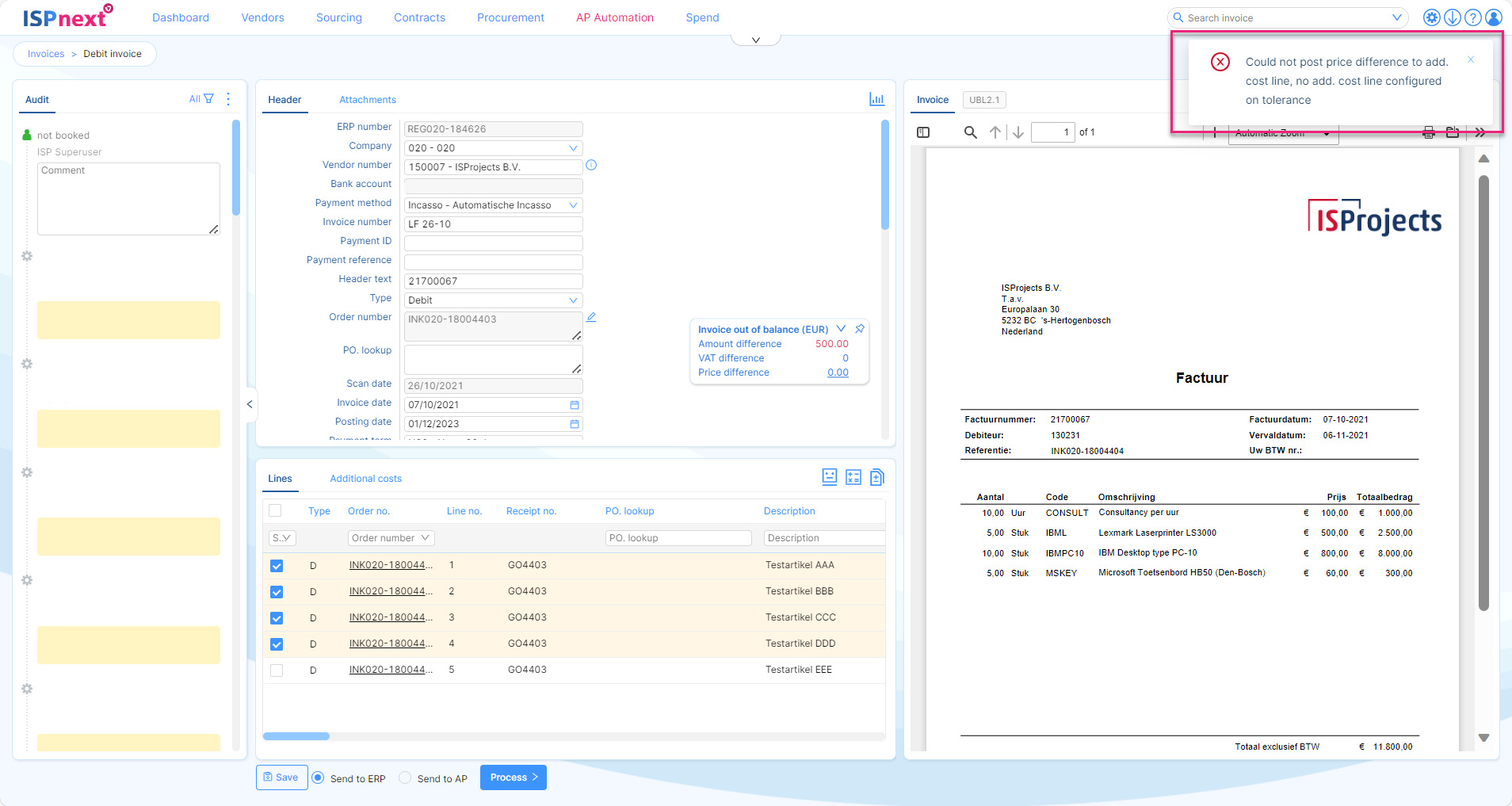Screen dimensions: 1512x806
Task: Click the vendor info icon next to ISProjects B.V.
Action: tap(591, 166)
